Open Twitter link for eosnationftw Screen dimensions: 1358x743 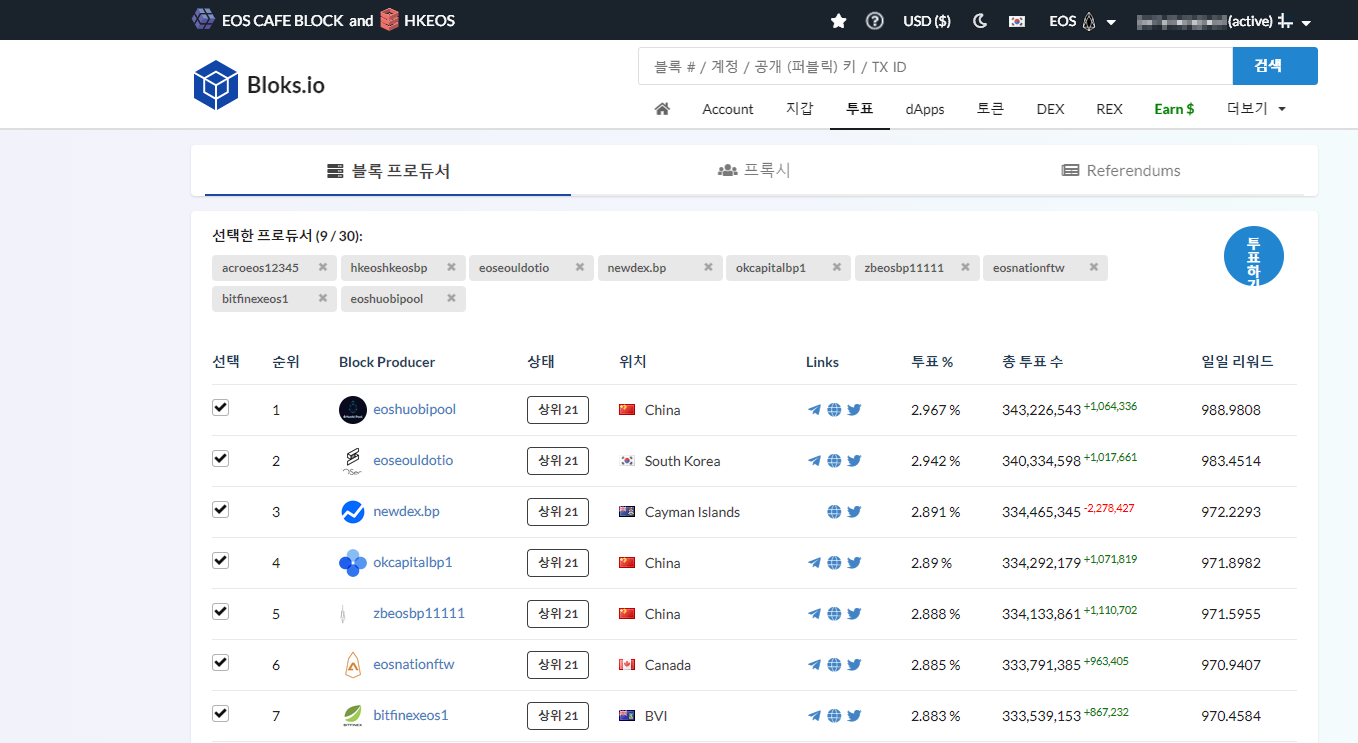(x=854, y=665)
